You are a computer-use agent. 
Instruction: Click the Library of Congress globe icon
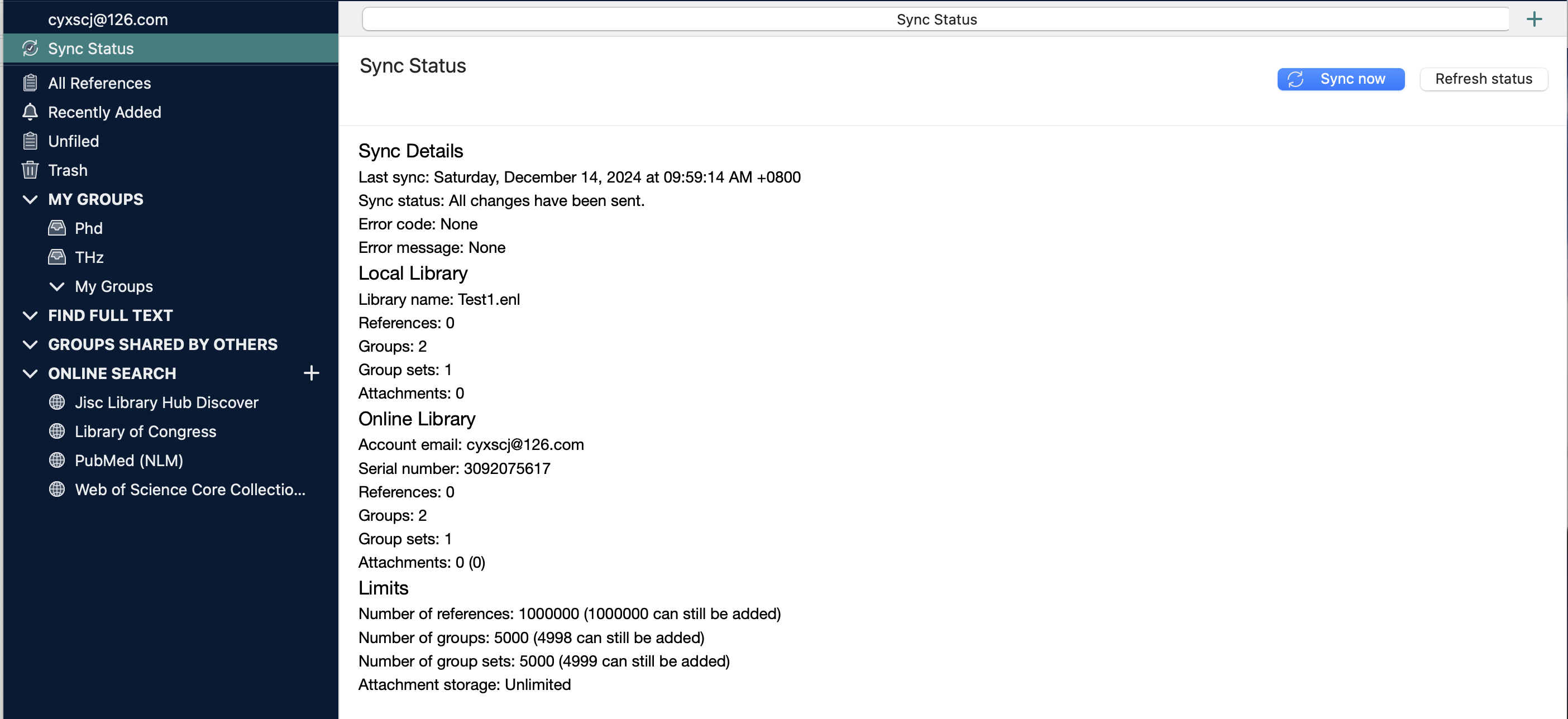coord(56,432)
